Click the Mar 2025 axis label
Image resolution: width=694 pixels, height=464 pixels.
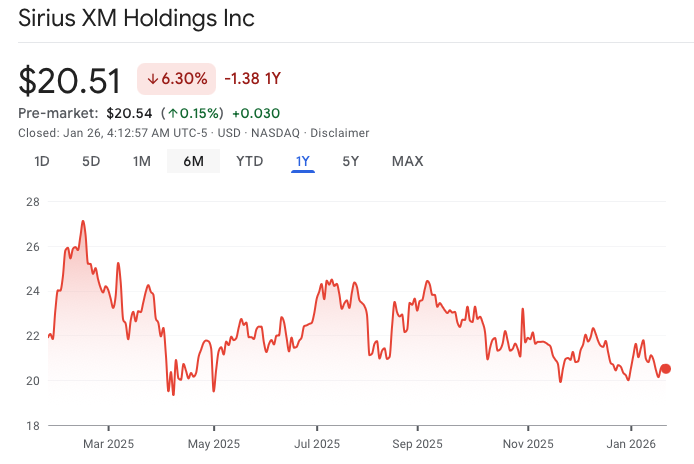(108, 444)
